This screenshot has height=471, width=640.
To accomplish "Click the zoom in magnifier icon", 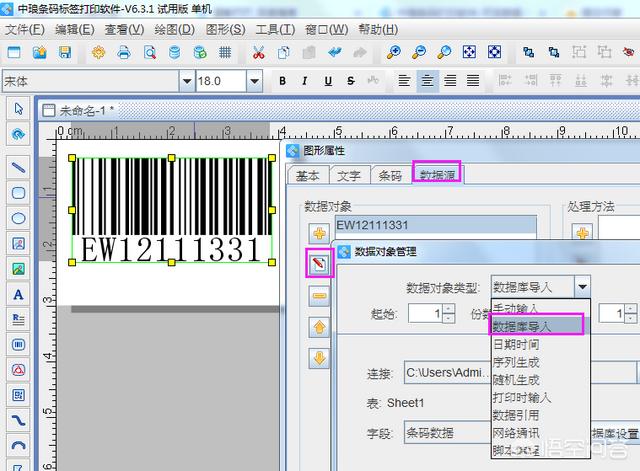I will [x=393, y=52].
